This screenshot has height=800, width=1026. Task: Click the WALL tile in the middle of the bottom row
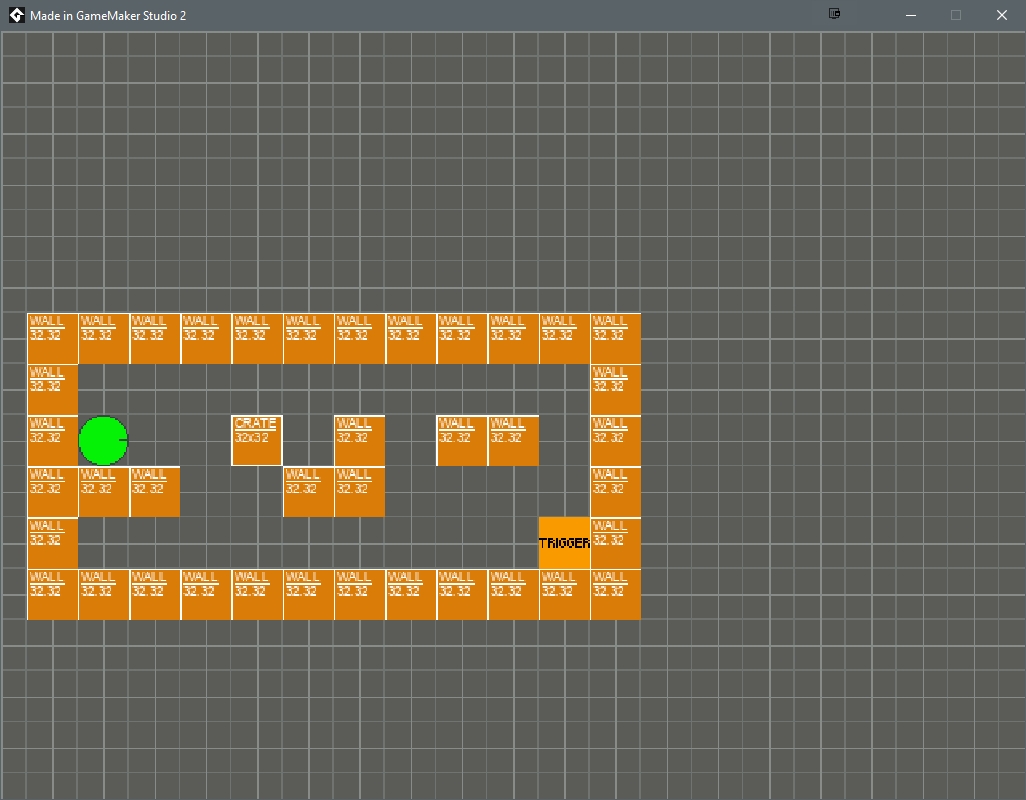pos(359,594)
